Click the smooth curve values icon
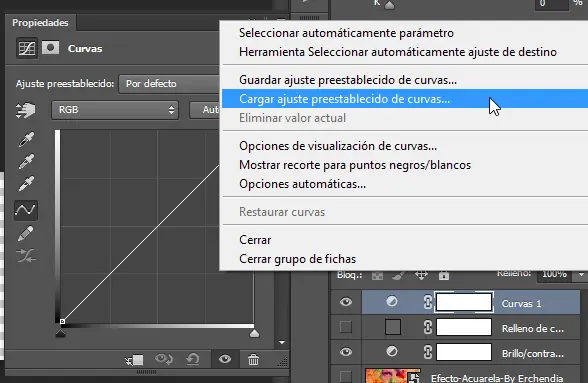 click(26, 256)
